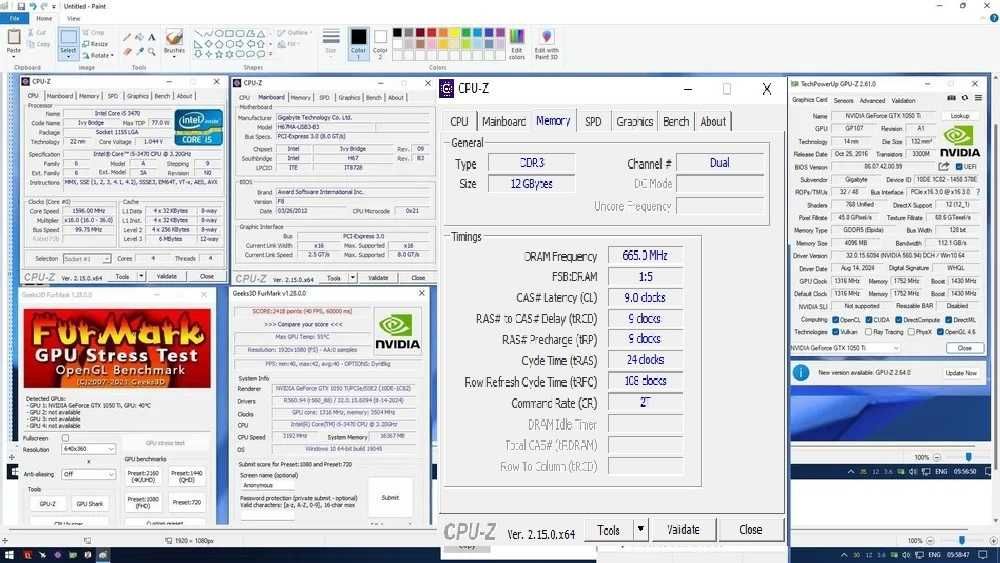This screenshot has width=1000, height=563.
Task: Click Validate button in large CPU-Z window
Action: (x=683, y=529)
